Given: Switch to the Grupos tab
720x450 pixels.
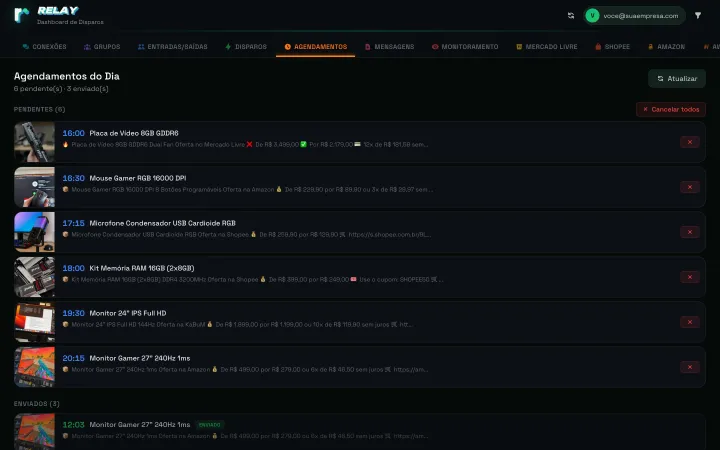Looking at the screenshot, I should tap(102, 47).
